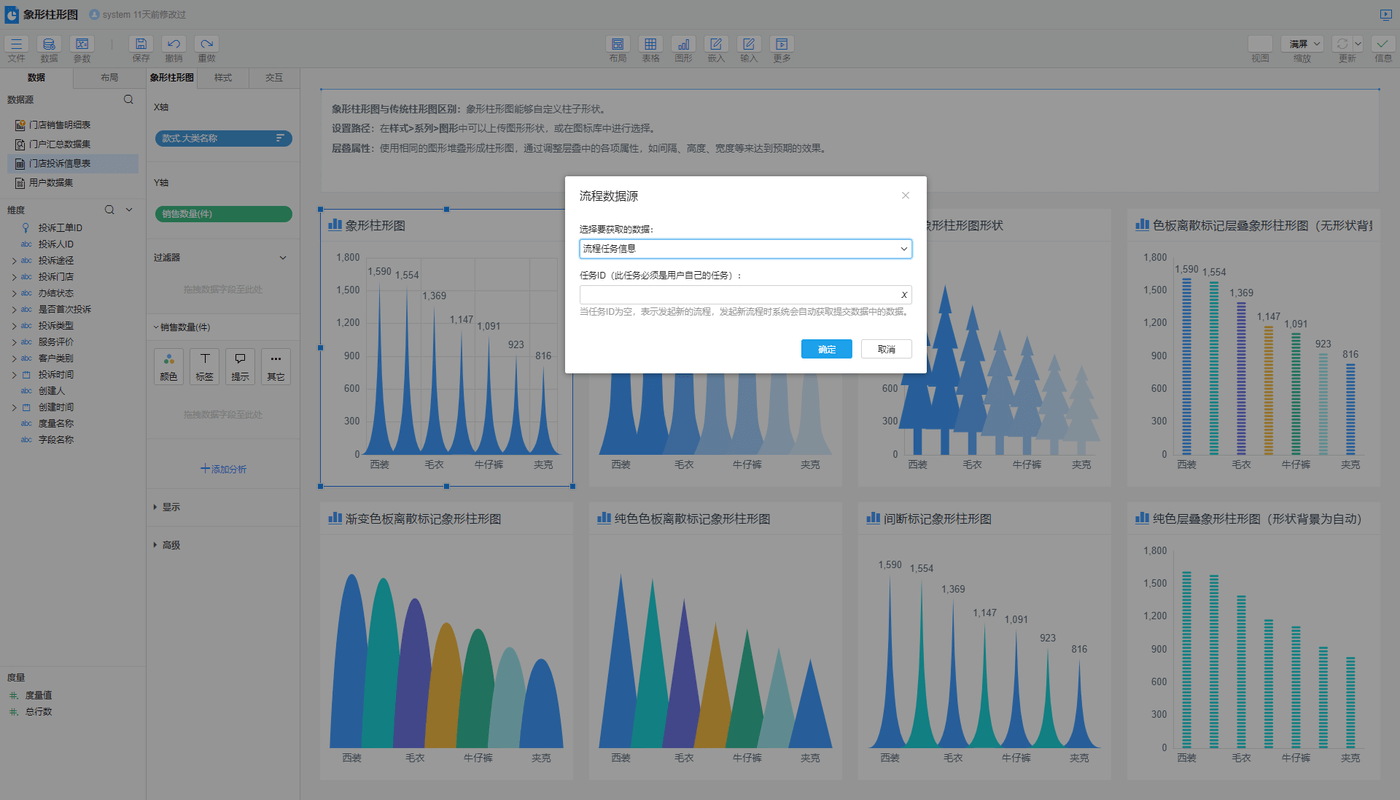
Task: Switch to the 样式 tab
Action: pos(223,78)
